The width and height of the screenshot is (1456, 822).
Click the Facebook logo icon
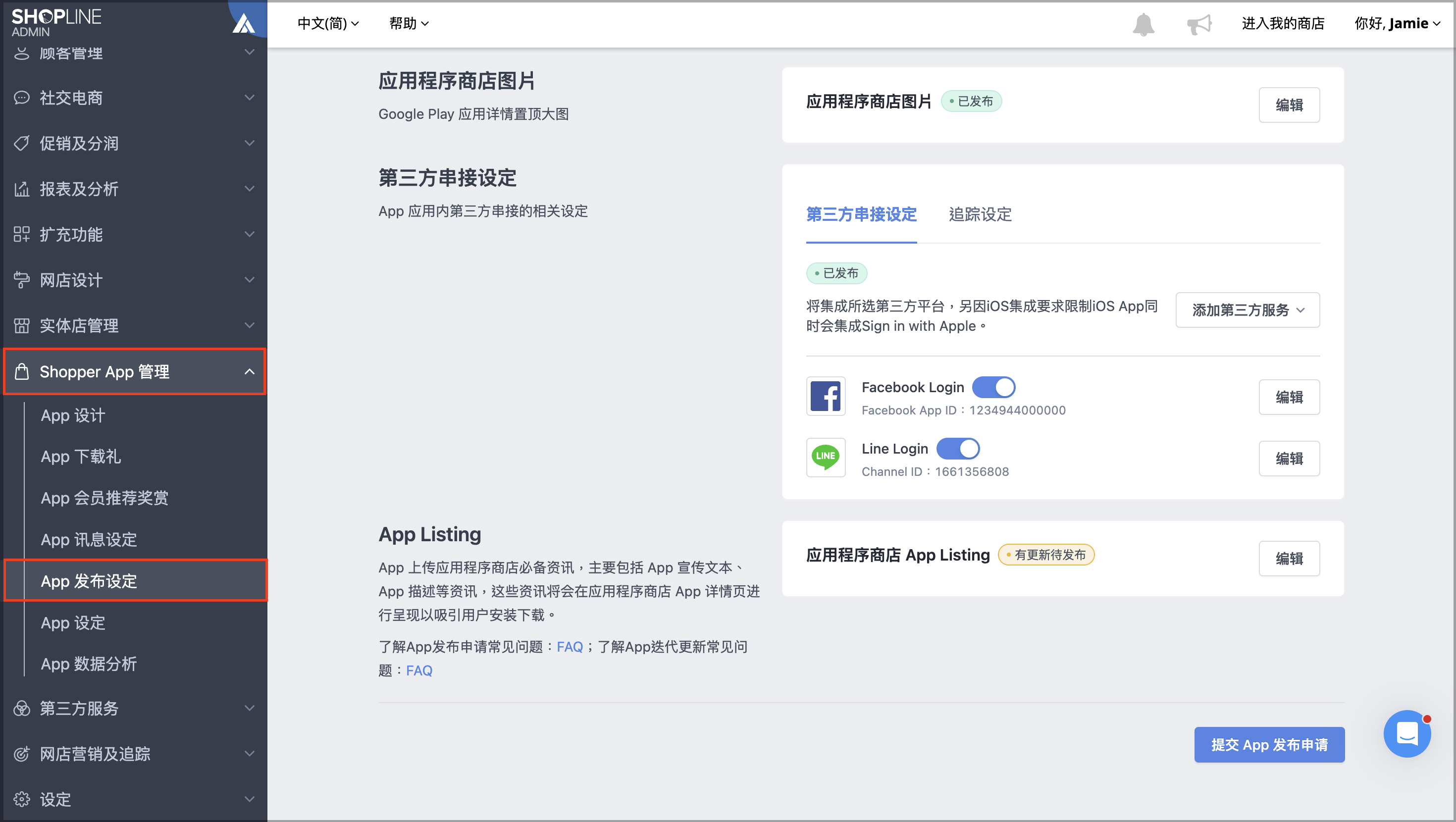[x=826, y=396]
